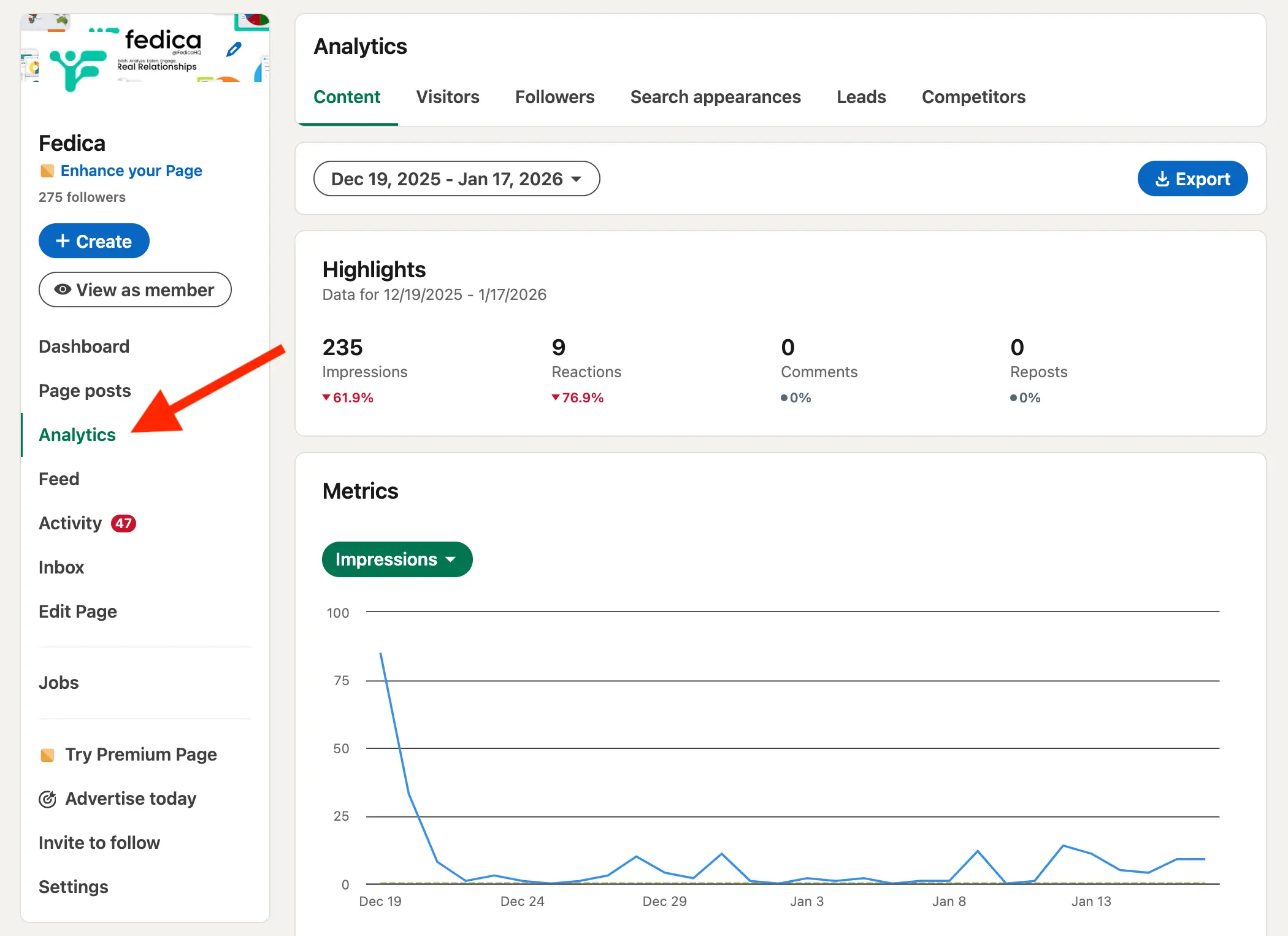Click the pencil edit icon on banner
The height and width of the screenshot is (936, 1288).
(234, 49)
